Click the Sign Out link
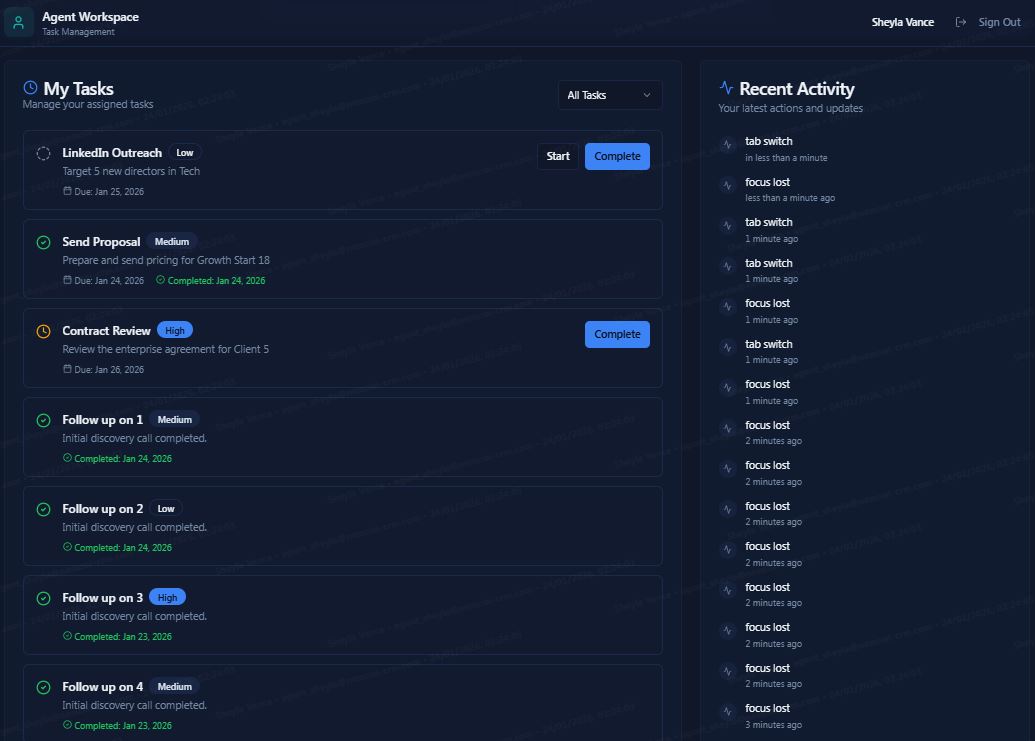This screenshot has height=741, width=1035. pos(998,21)
